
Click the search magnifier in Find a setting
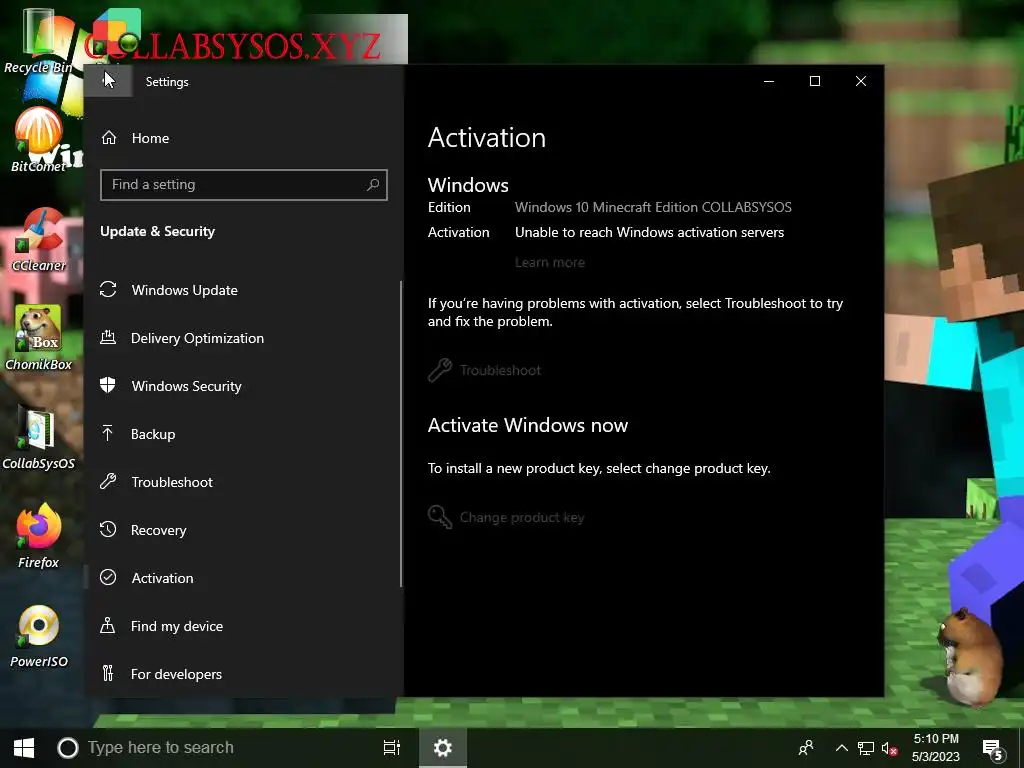click(373, 185)
